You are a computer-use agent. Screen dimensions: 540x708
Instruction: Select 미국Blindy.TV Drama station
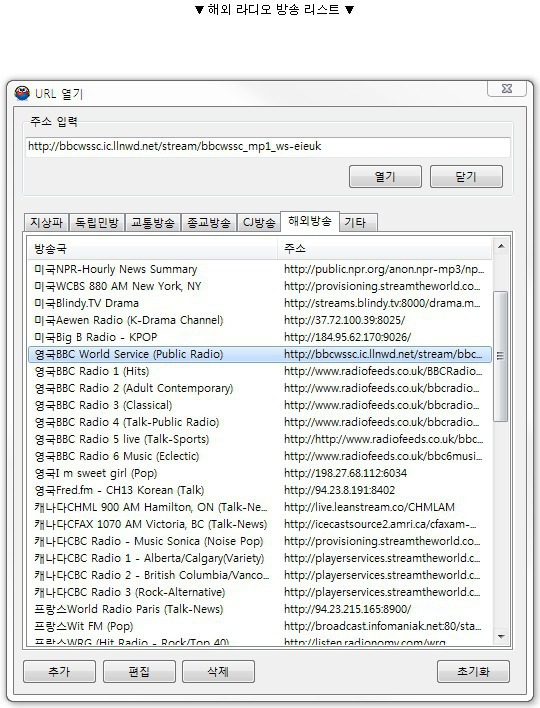[x=259, y=303]
